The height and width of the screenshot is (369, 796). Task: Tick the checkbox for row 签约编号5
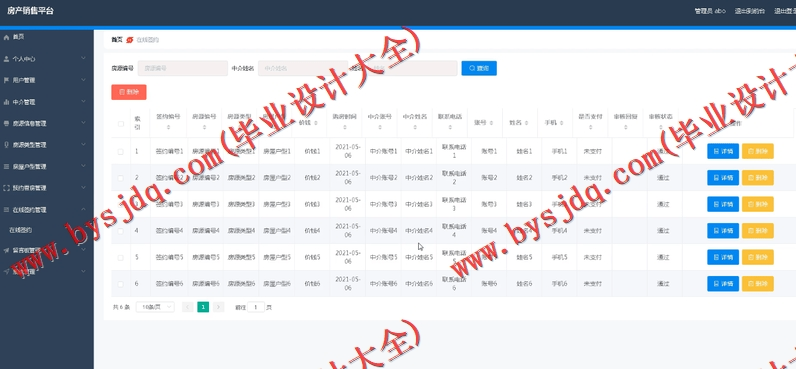click(121, 257)
